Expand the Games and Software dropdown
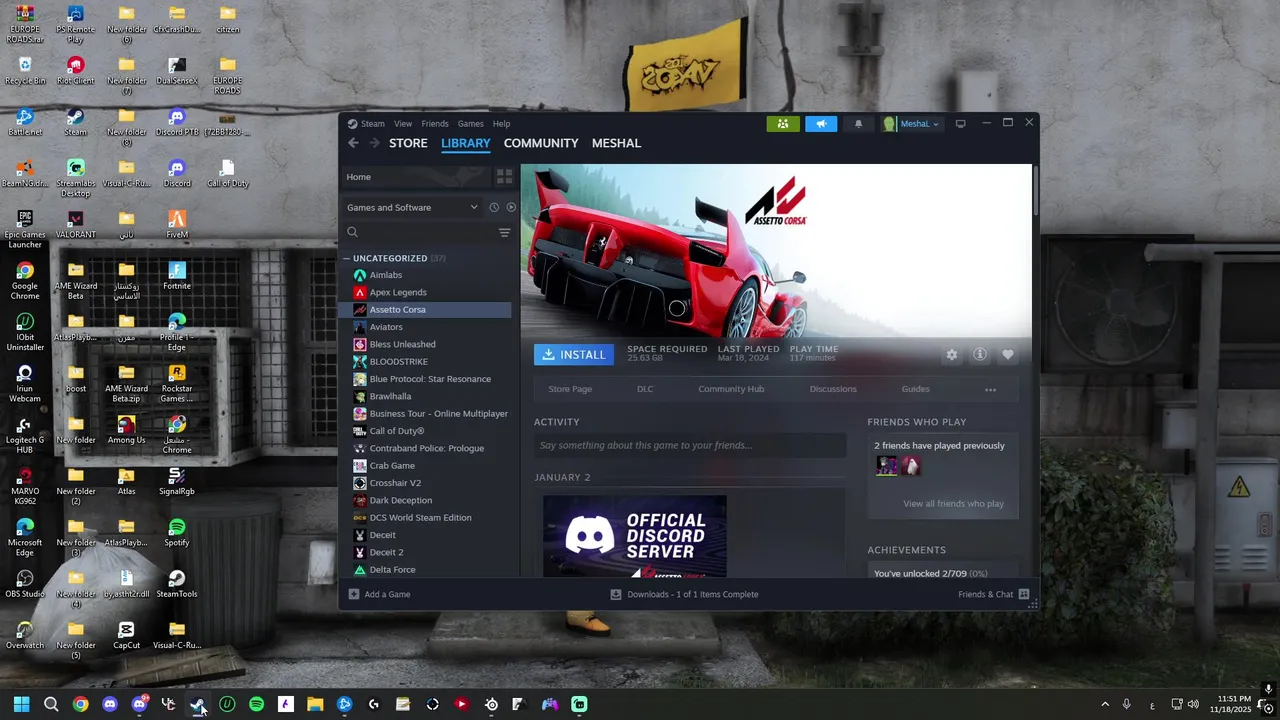This screenshot has height=720, width=1280. (412, 207)
